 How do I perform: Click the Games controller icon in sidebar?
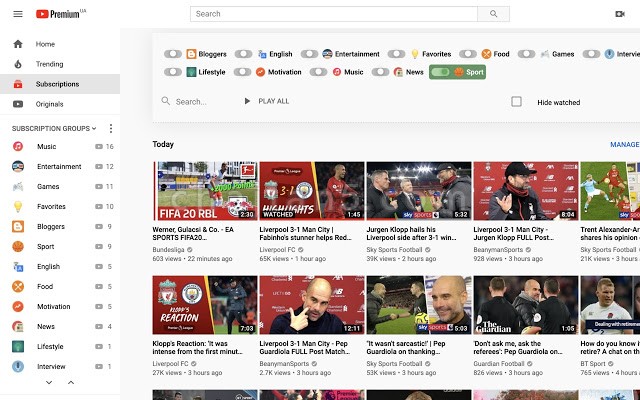18,187
